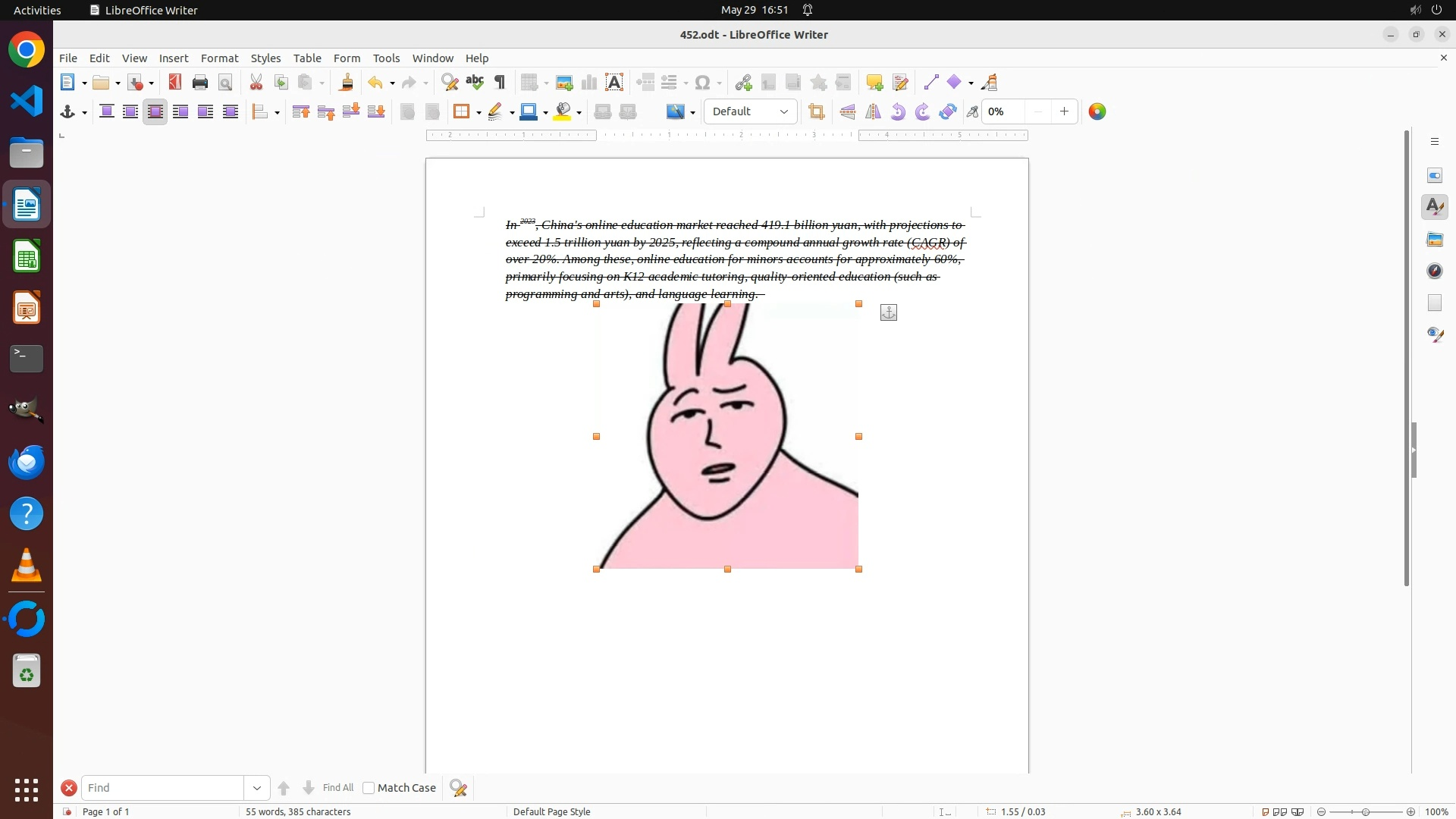Click the Find All button
The width and height of the screenshot is (1456, 819).
pyautogui.click(x=337, y=788)
